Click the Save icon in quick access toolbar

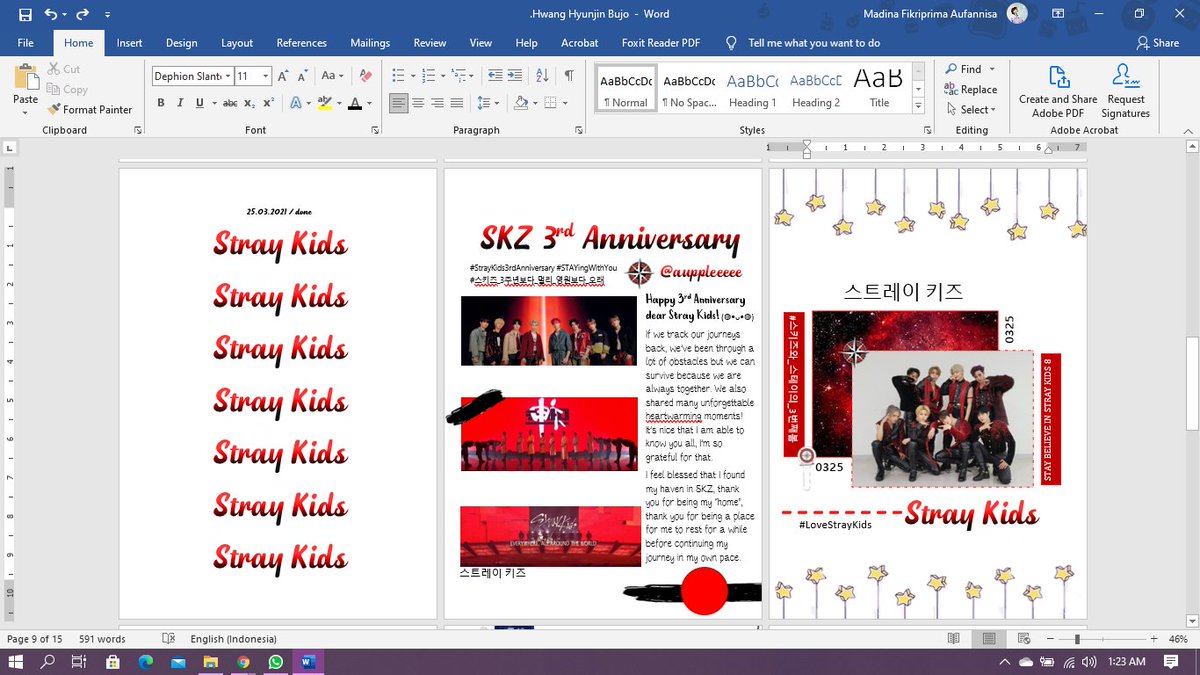tap(25, 14)
